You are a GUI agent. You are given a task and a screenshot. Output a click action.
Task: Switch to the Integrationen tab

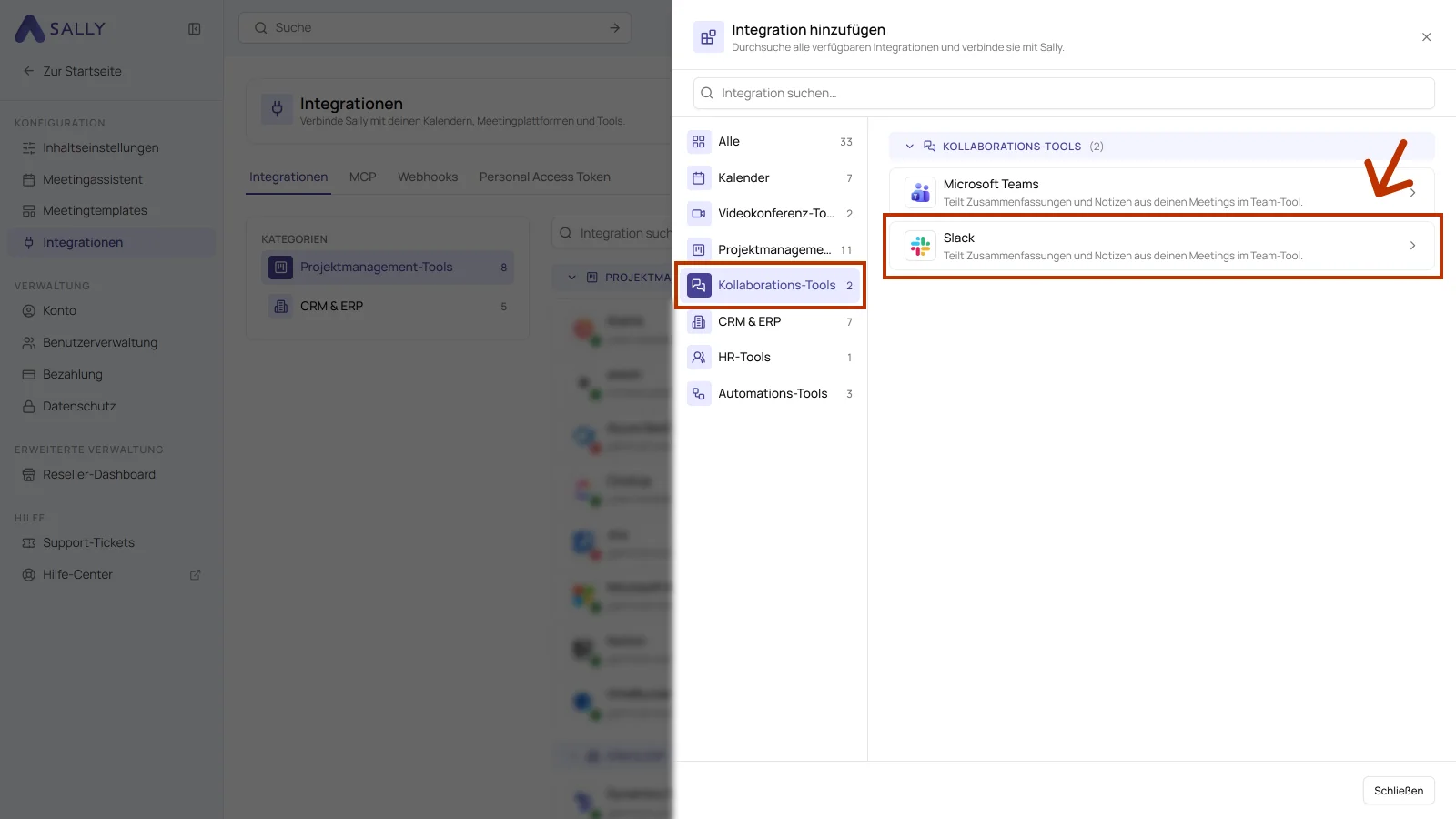pyautogui.click(x=288, y=177)
